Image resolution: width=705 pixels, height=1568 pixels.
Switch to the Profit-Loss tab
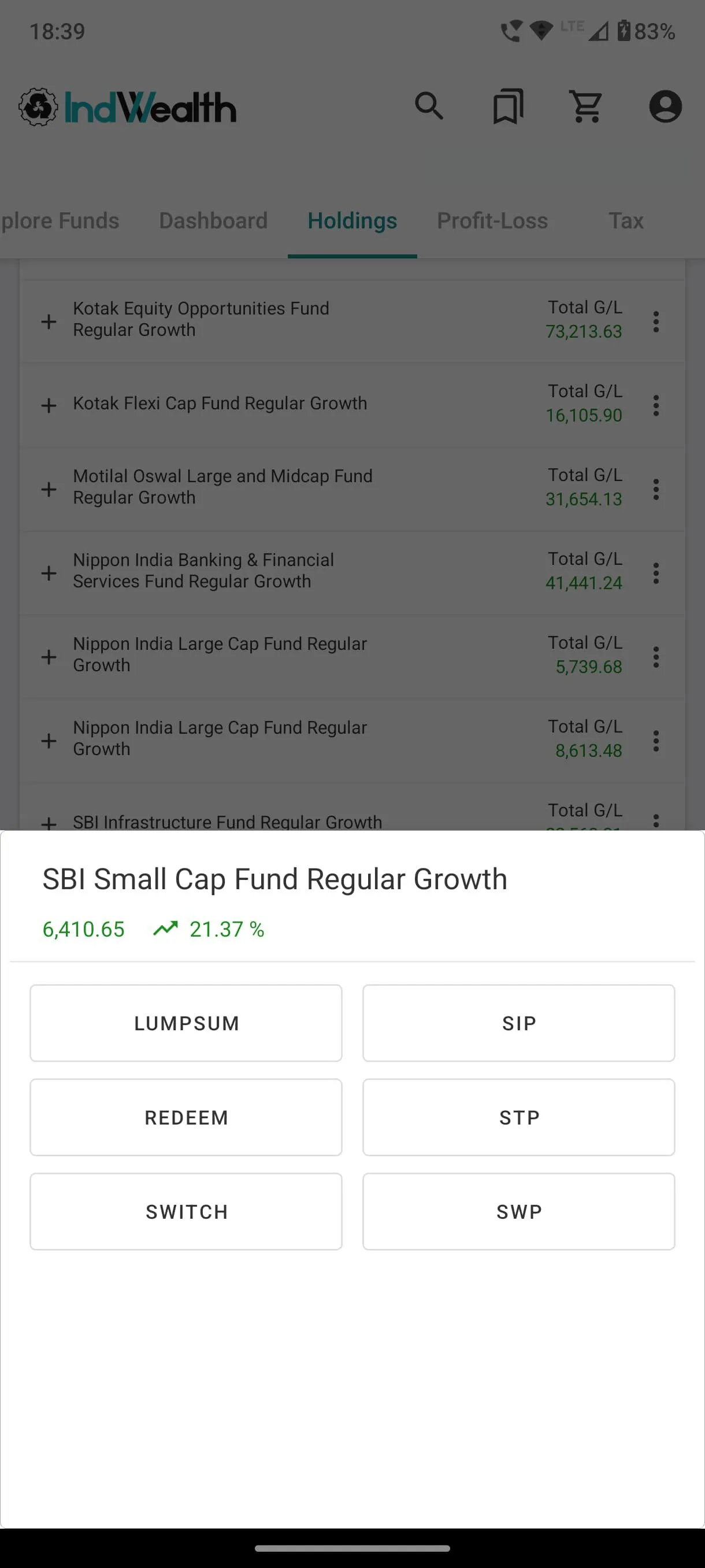click(493, 220)
